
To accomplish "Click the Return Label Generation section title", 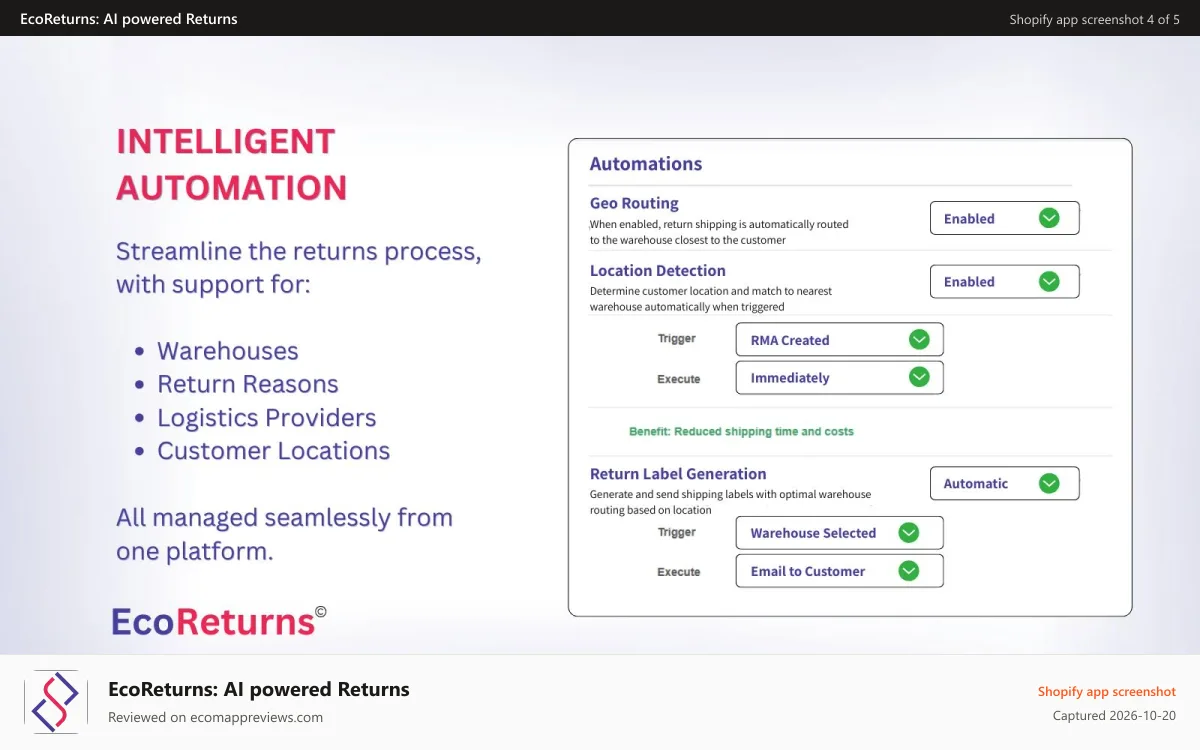I will (x=678, y=474).
